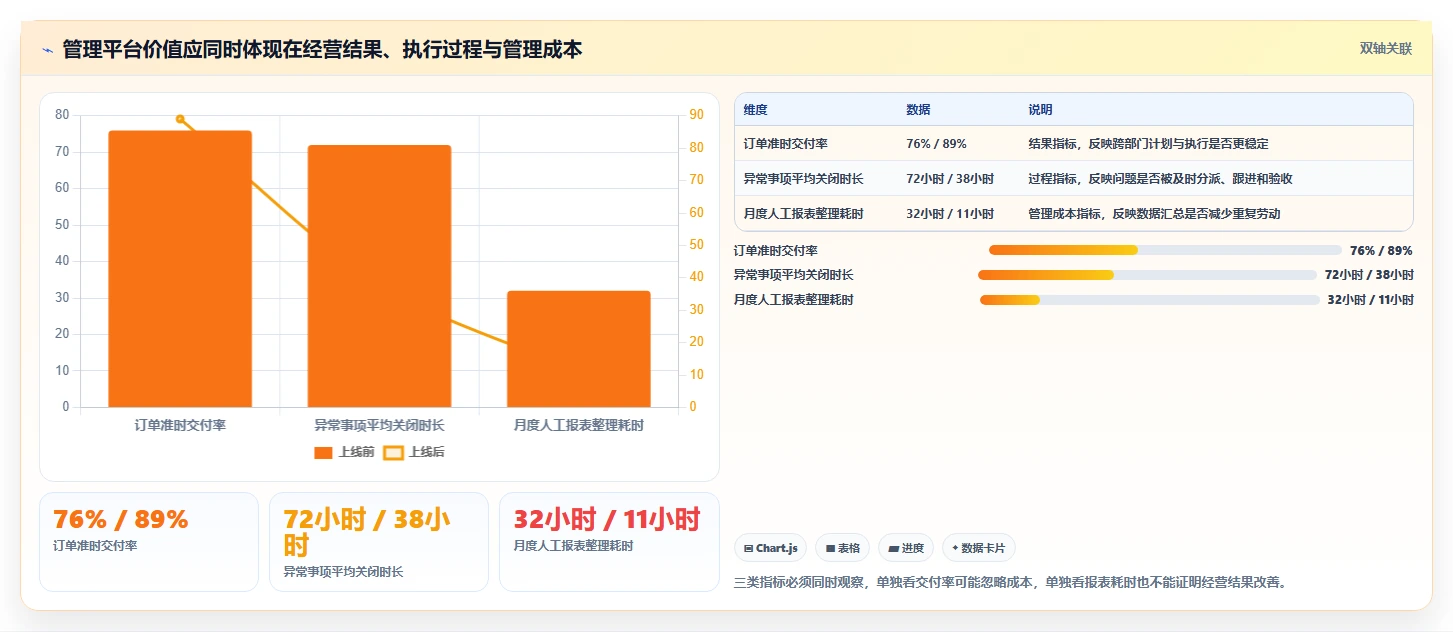Click the 76% / 89% value beside progress bar

coord(1381,251)
